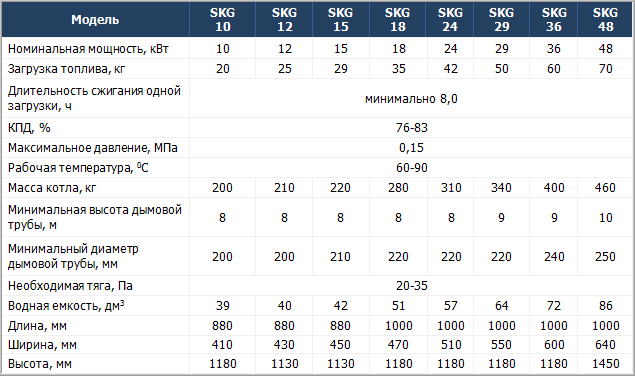Select the Ширина, мм row label
Image resolution: width=635 pixels, height=376 pixels.
(42, 345)
